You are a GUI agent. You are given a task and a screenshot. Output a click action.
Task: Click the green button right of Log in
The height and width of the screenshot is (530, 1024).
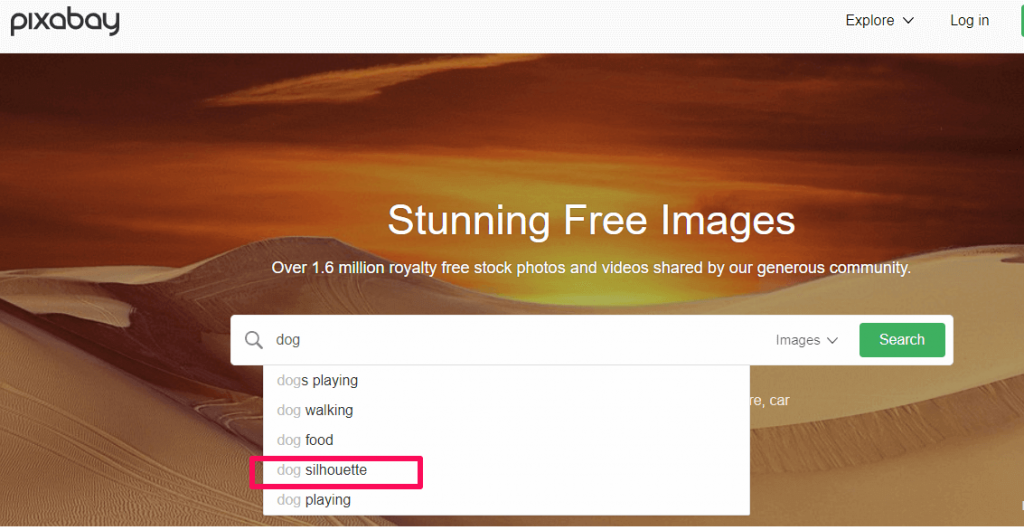pos(1019,21)
